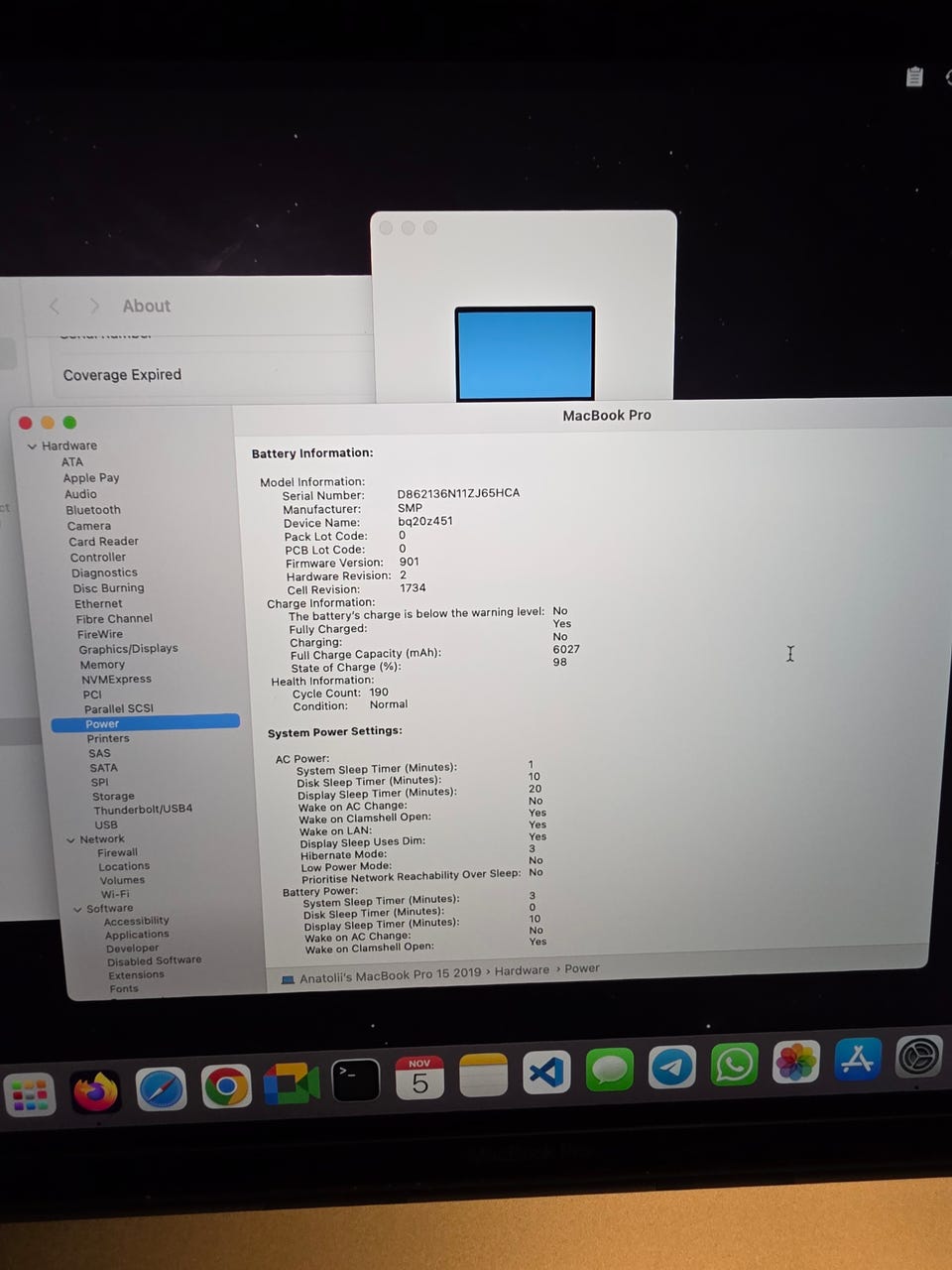Select Camera in the Hardware list

89,526
